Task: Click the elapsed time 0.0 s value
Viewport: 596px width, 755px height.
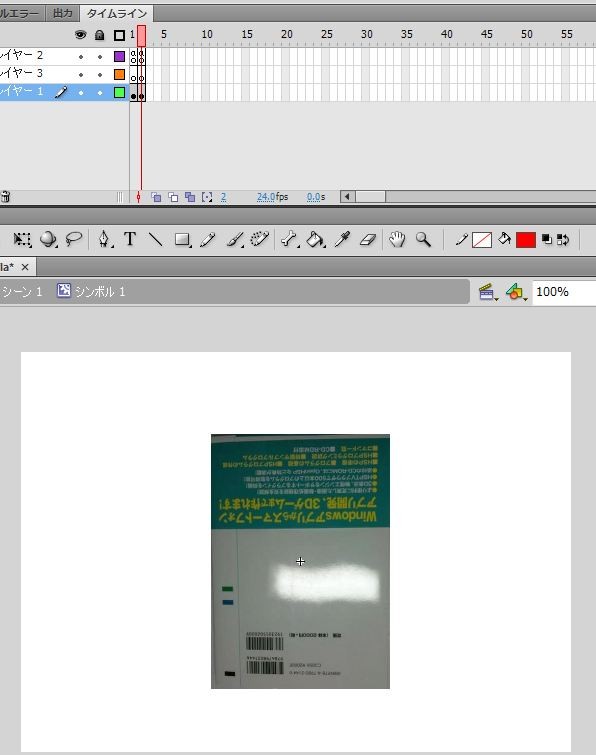Action: click(316, 197)
